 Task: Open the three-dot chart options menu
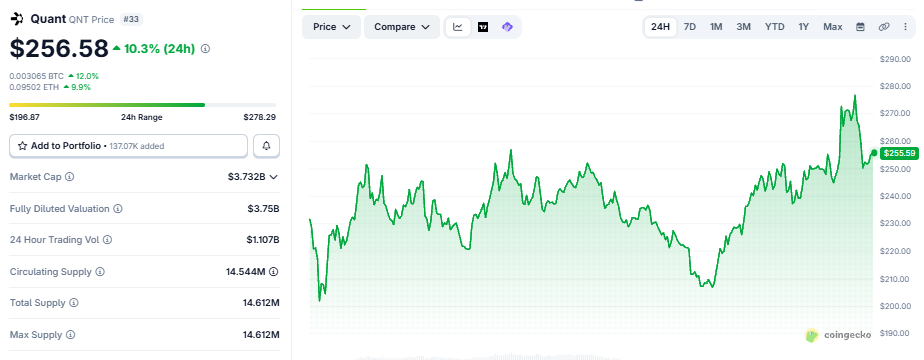[x=906, y=27]
